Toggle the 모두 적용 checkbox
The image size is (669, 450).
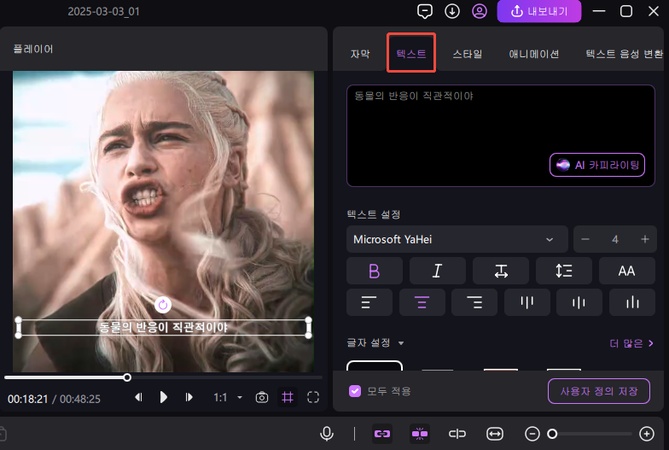(355, 391)
